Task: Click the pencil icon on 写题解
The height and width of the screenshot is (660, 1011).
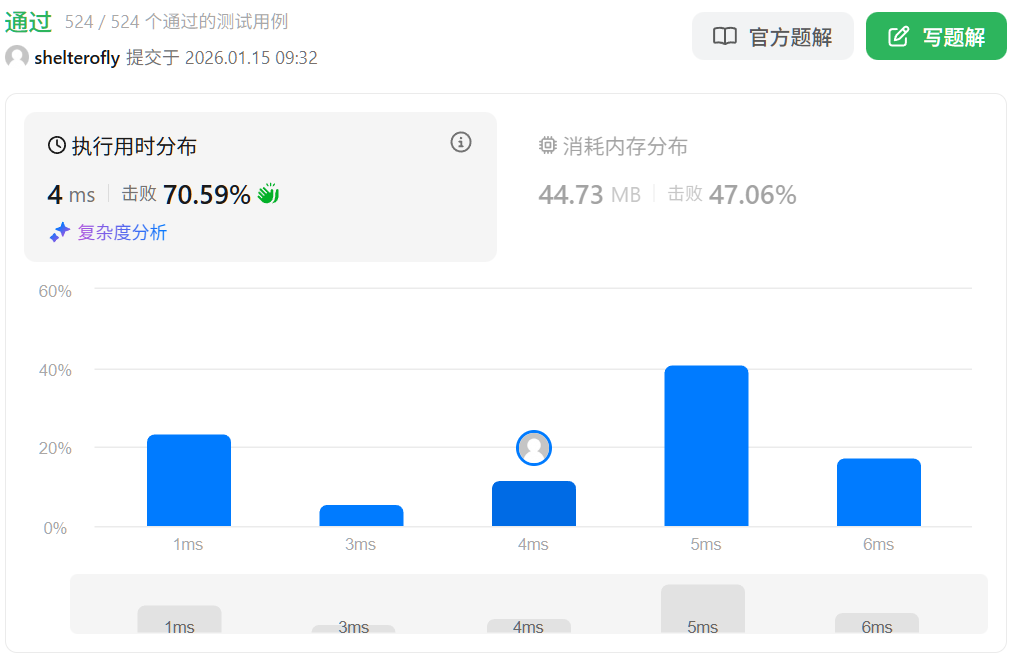Action: pyautogui.click(x=899, y=37)
